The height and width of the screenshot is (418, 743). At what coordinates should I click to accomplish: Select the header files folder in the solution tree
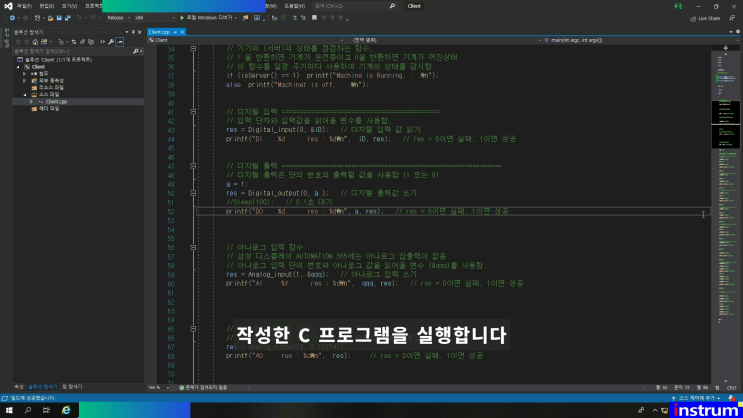[49, 109]
